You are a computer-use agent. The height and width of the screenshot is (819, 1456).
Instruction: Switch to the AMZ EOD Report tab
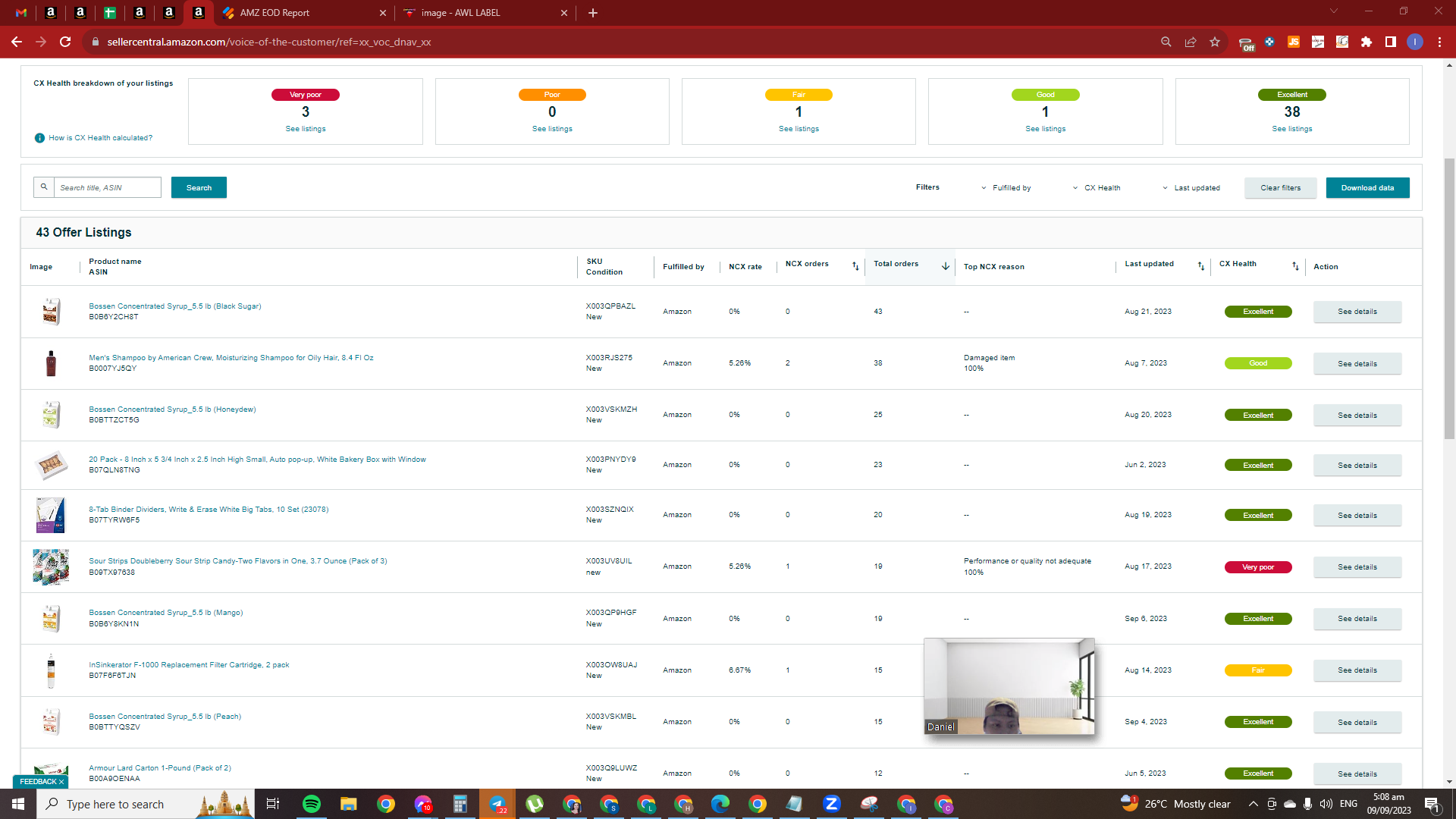click(303, 13)
